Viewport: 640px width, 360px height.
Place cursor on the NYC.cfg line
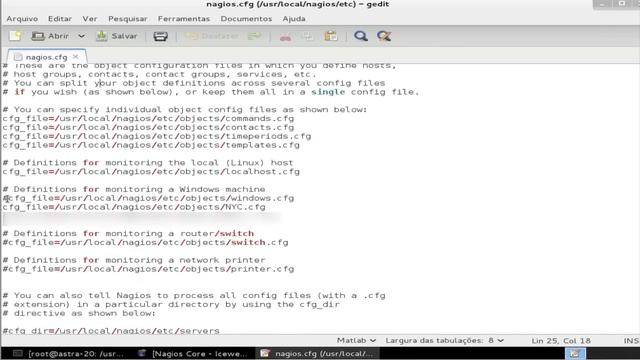[x=134, y=207]
